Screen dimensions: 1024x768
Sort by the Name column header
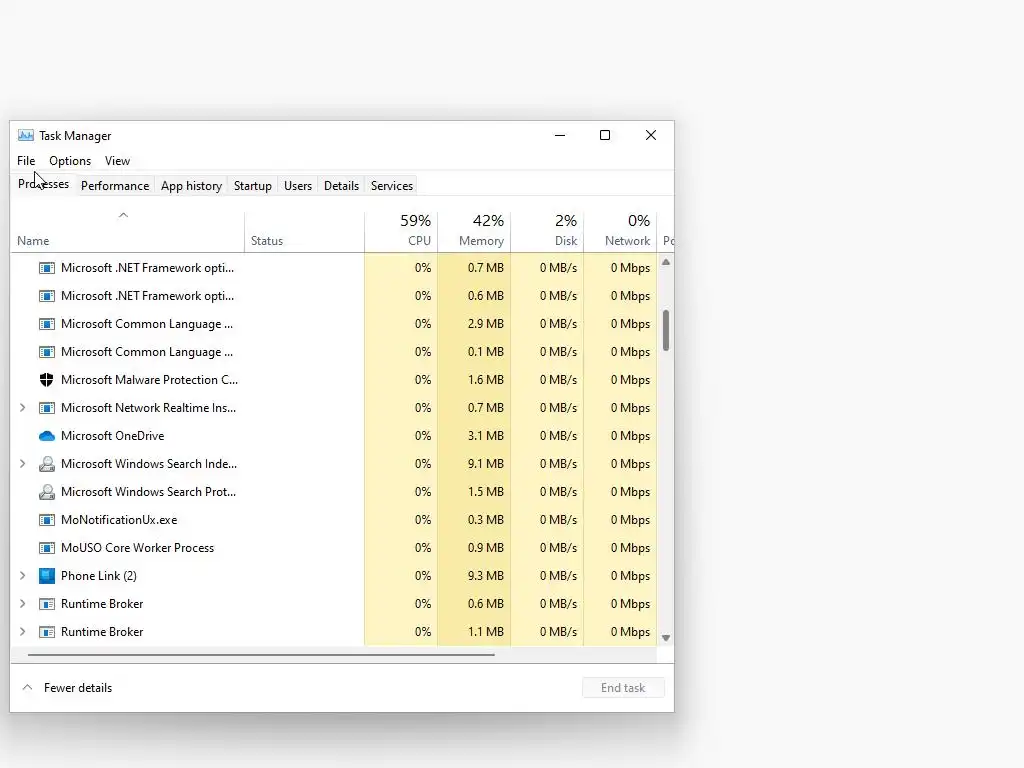127,232
